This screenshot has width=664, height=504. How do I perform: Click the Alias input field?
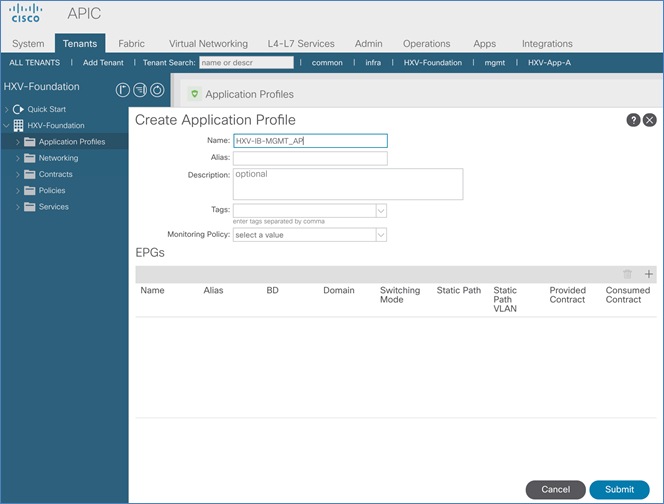pos(309,158)
